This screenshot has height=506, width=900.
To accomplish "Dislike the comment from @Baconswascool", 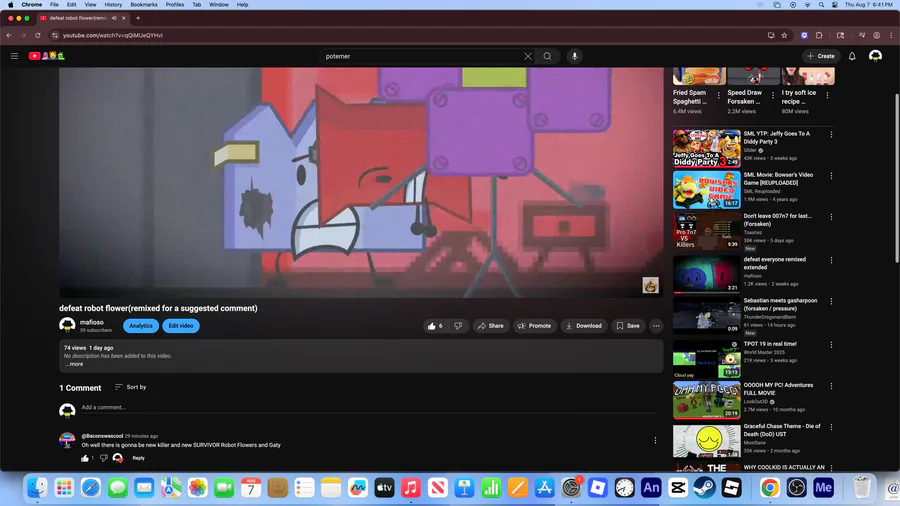I will click(x=104, y=458).
